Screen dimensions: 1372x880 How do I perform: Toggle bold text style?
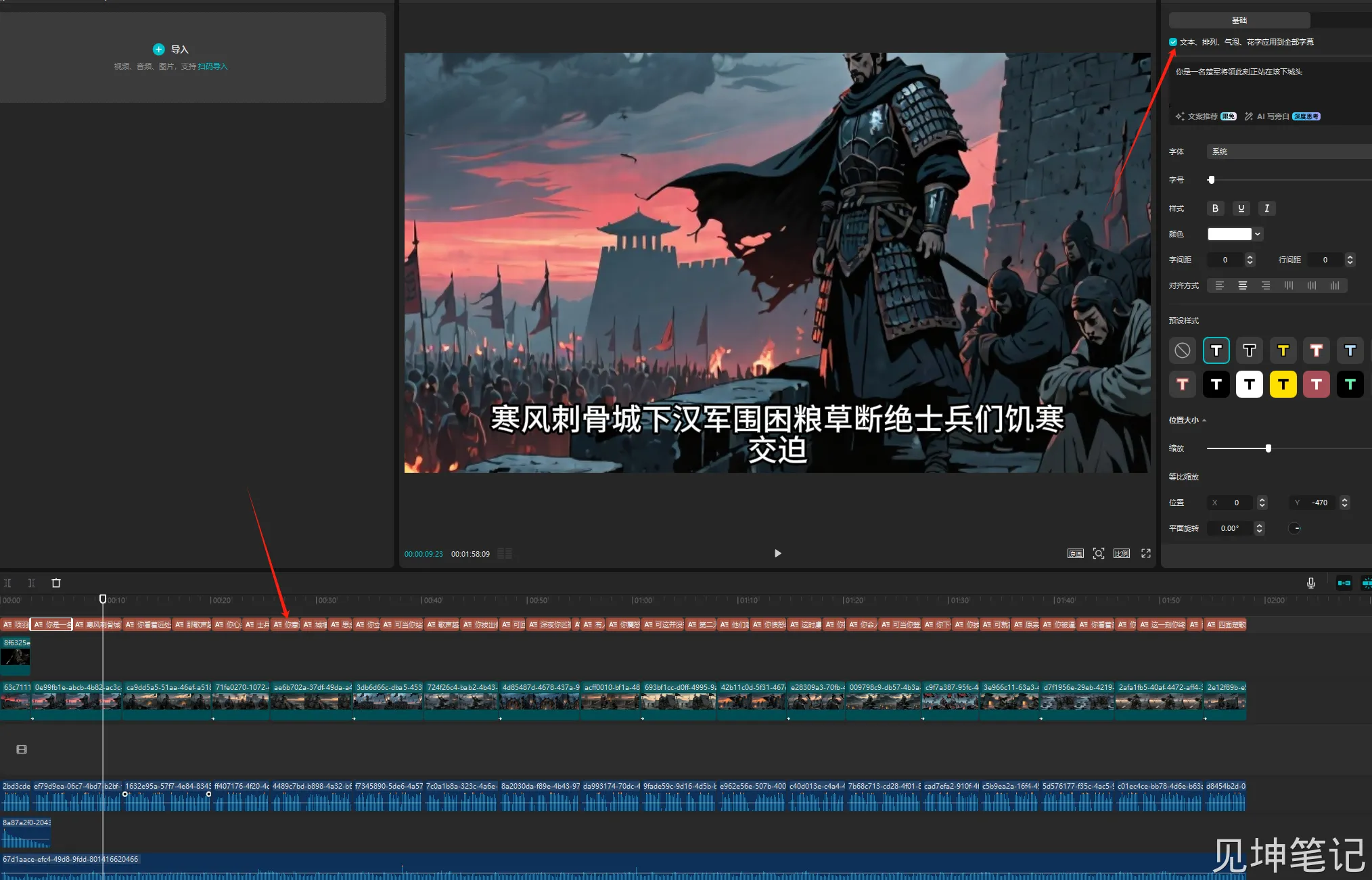(x=1215, y=208)
